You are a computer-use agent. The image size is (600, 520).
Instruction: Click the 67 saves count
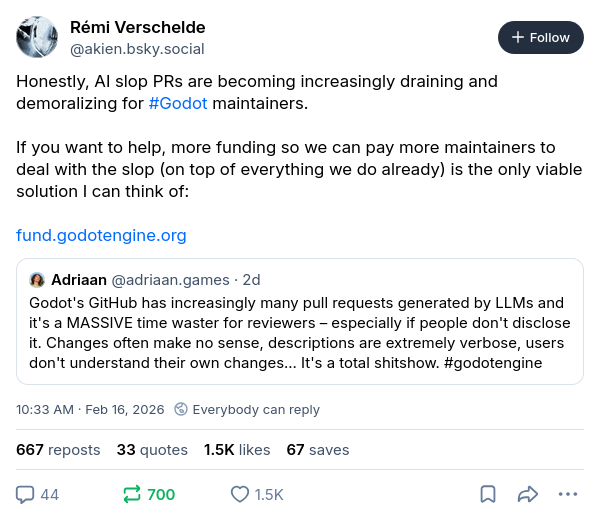(x=317, y=450)
